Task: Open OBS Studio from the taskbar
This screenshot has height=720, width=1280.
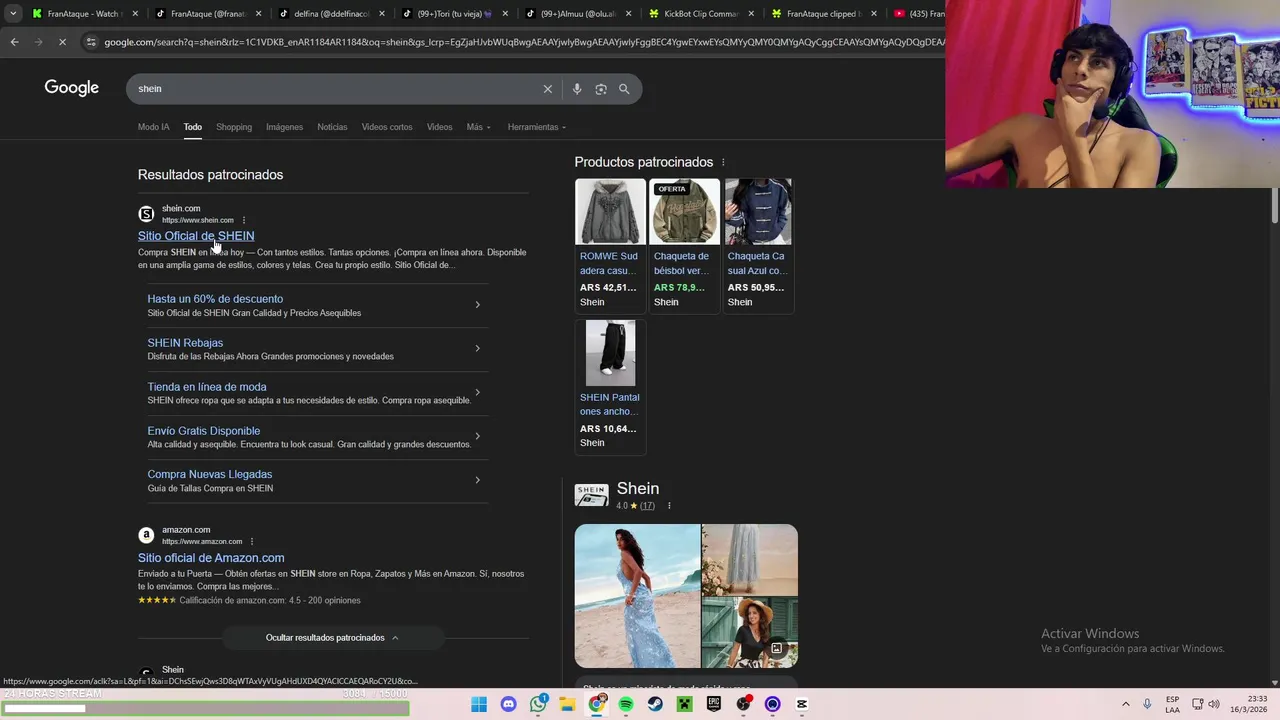Action: (x=743, y=704)
